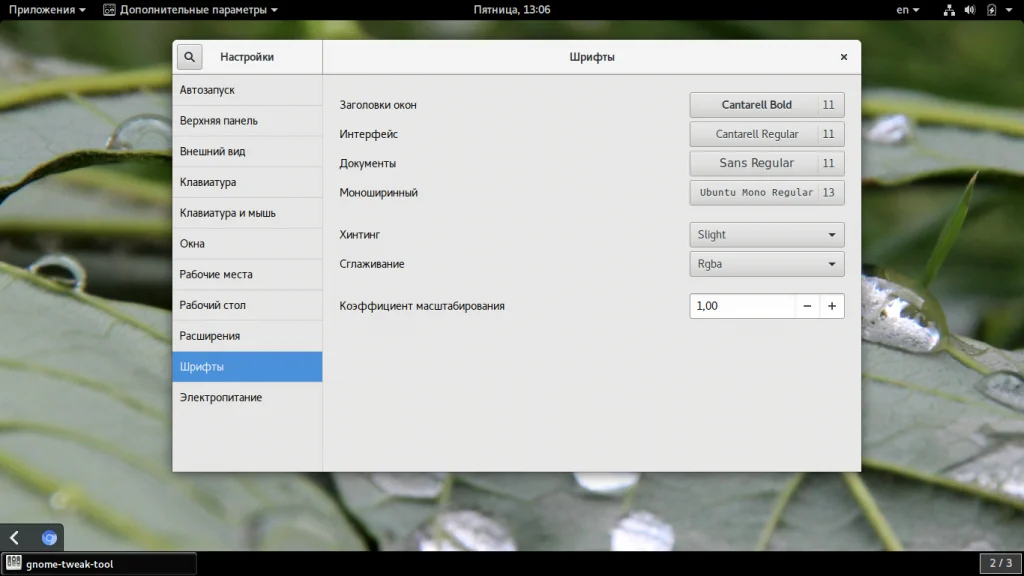1024x576 pixels.
Task: Open the Хинтинг Slight dropdown
Action: tap(767, 234)
